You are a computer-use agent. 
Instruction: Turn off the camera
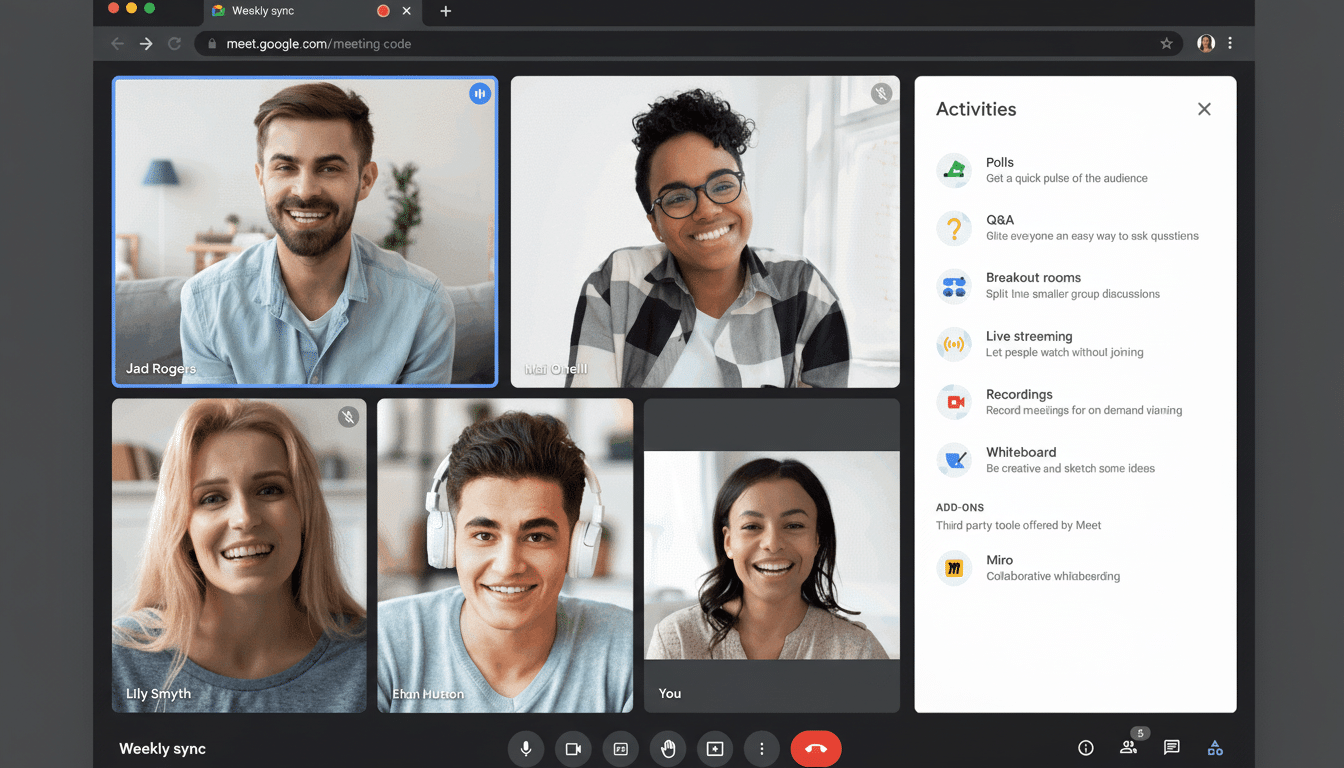tap(572, 748)
